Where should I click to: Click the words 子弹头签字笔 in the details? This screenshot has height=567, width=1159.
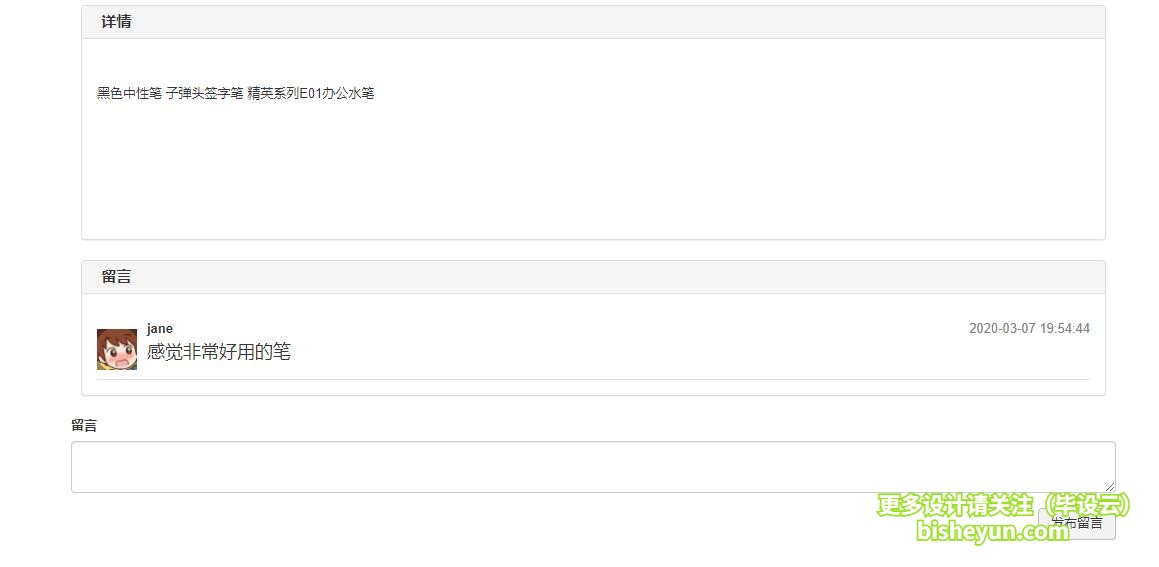click(205, 94)
